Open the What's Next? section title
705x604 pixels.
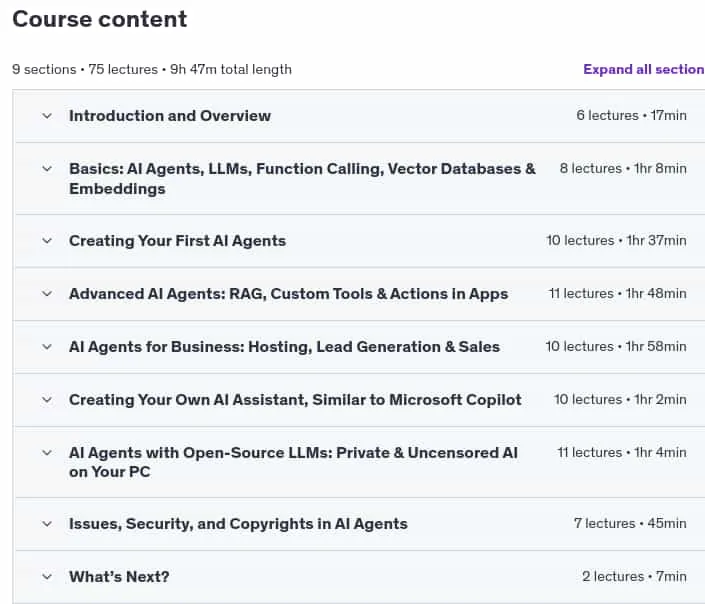(x=119, y=577)
